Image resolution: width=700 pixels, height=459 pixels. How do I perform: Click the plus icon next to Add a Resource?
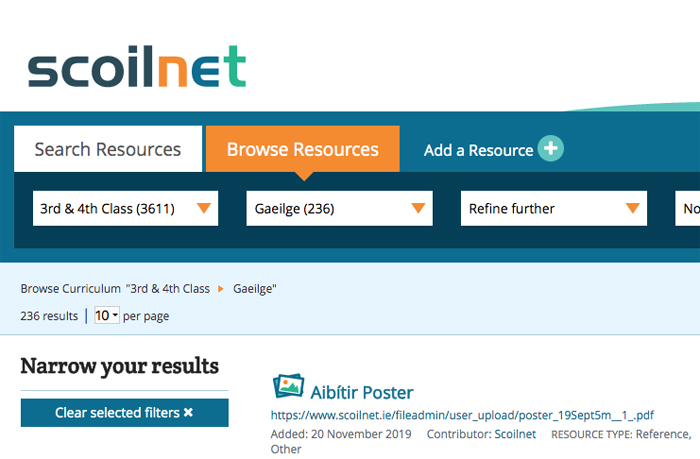pyautogui.click(x=550, y=148)
